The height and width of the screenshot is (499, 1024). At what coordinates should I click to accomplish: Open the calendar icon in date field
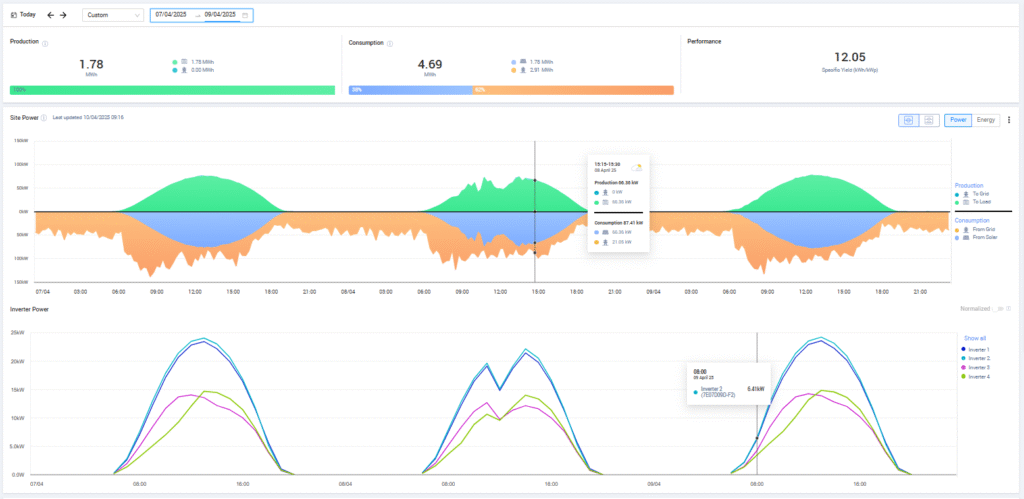pos(244,15)
